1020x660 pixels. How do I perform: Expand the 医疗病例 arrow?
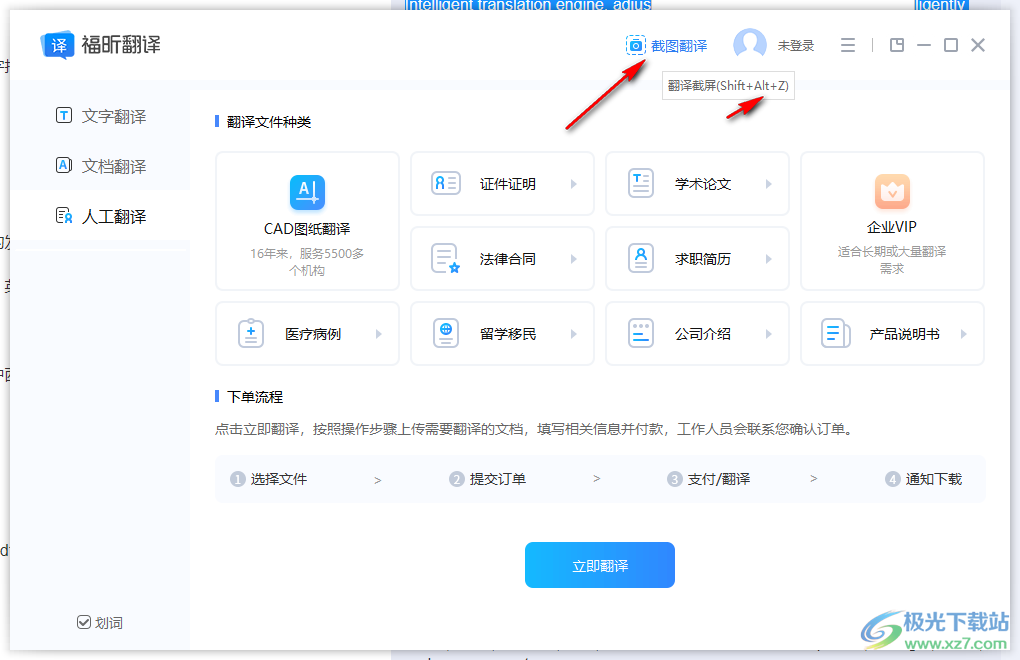coord(379,334)
